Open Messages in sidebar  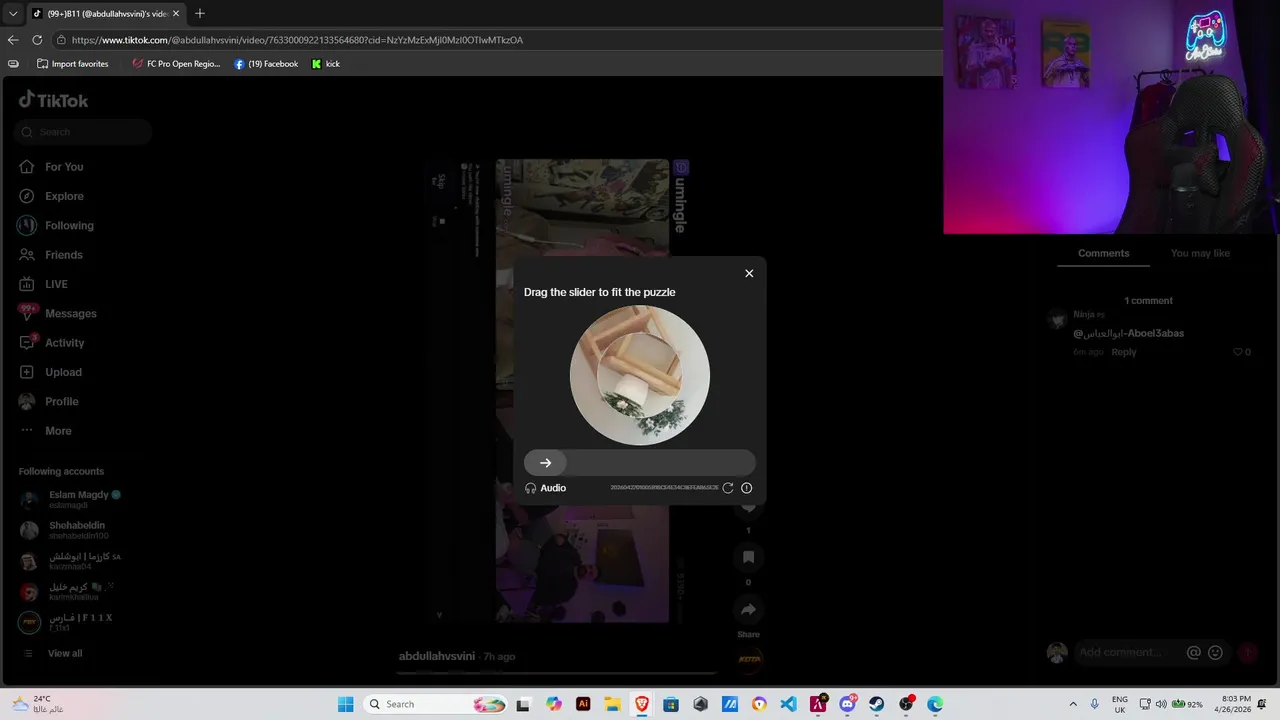click(x=58, y=313)
